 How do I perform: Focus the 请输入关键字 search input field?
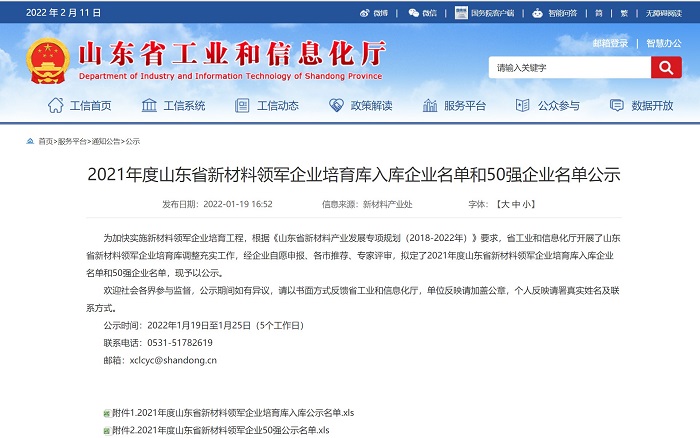[x=568, y=67]
